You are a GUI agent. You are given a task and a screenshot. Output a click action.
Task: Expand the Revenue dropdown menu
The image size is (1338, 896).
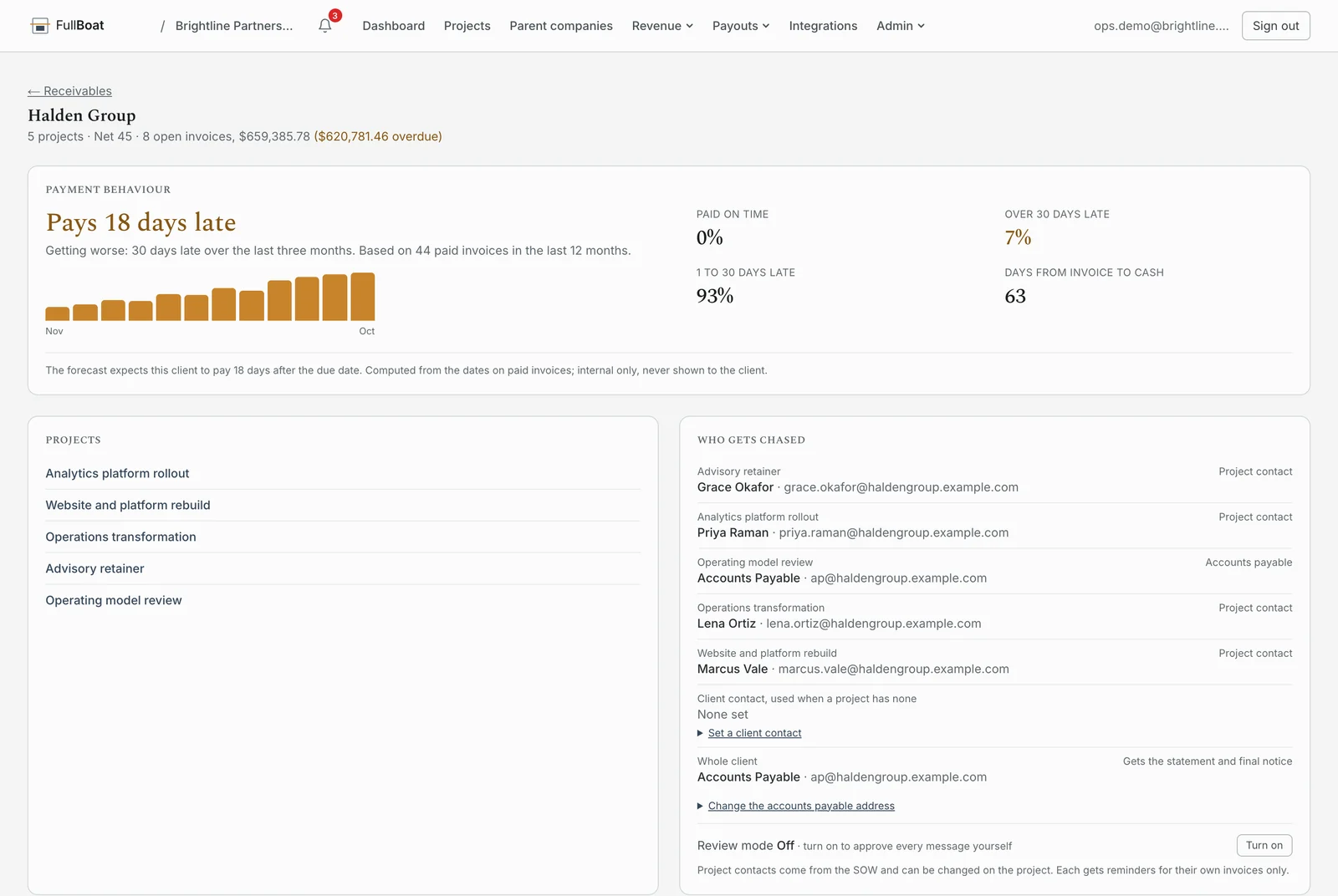(x=662, y=26)
